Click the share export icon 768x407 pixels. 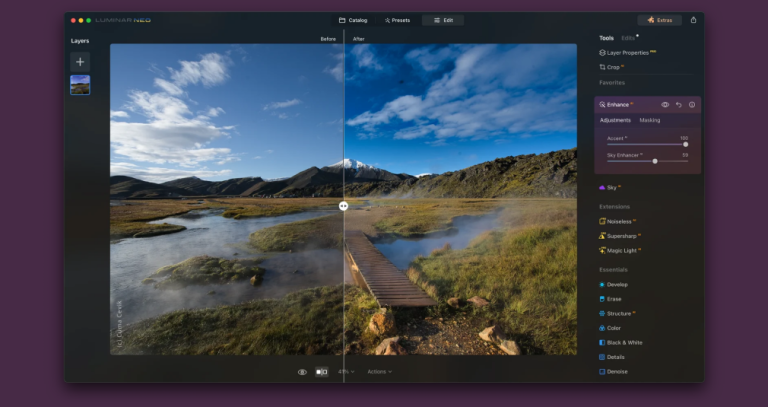(x=693, y=20)
